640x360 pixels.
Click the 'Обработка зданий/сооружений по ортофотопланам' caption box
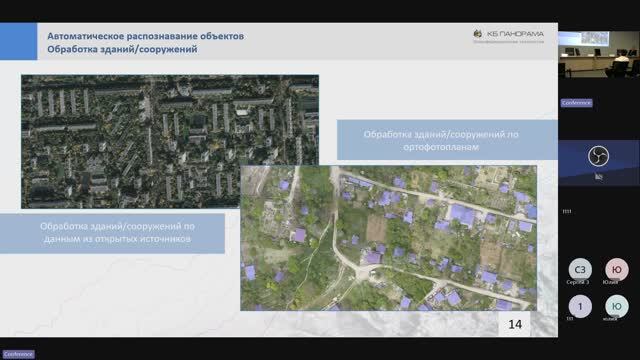pyautogui.click(x=447, y=140)
